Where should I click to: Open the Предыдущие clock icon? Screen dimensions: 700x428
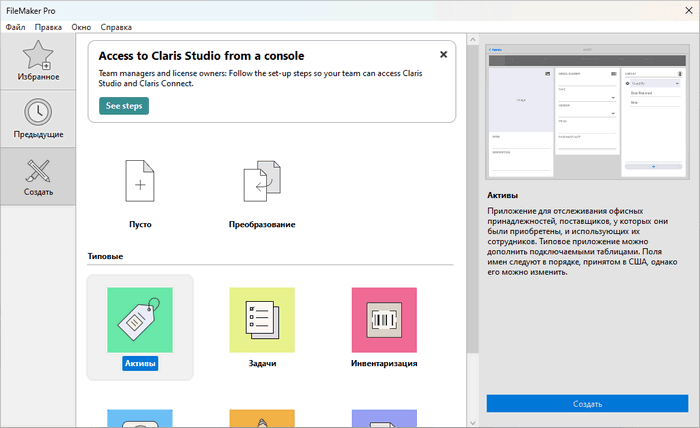click(x=38, y=112)
